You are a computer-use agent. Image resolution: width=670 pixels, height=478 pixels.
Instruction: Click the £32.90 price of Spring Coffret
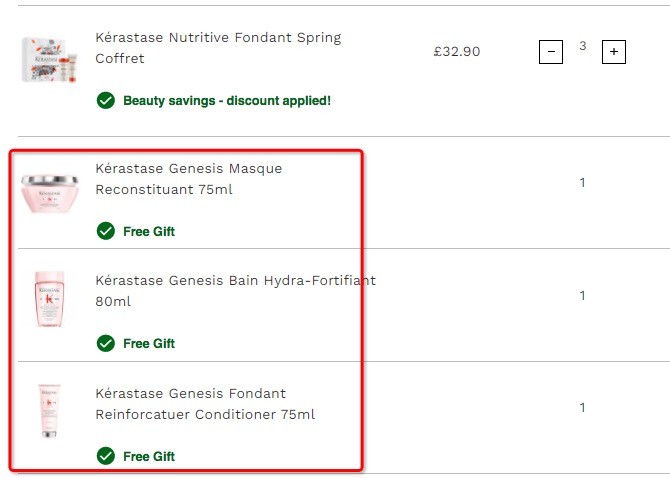(457, 52)
